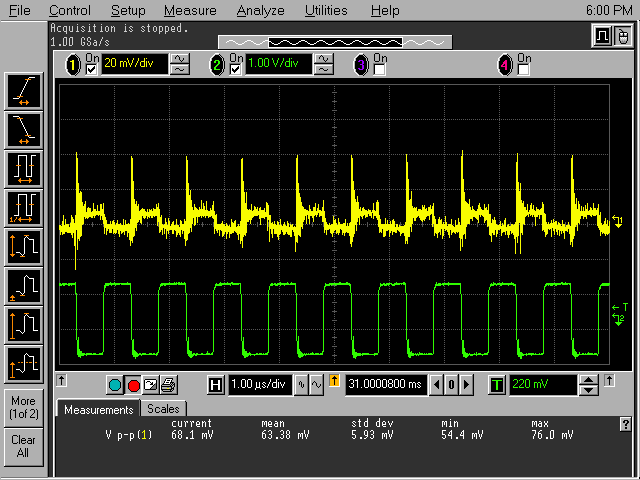Image resolution: width=640 pixels, height=480 pixels.
Task: Click the Clear All button
Action: [23, 446]
